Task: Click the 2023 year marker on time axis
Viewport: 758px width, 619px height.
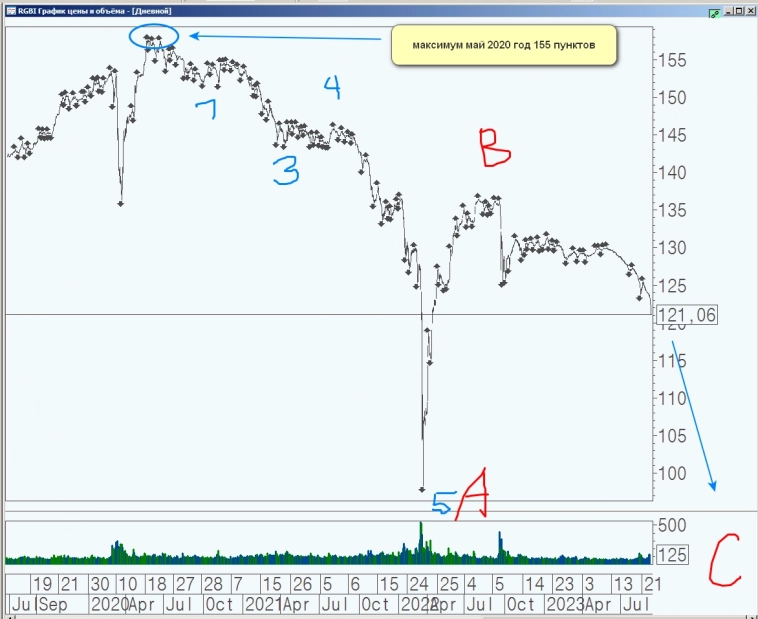Action: [x=564, y=605]
